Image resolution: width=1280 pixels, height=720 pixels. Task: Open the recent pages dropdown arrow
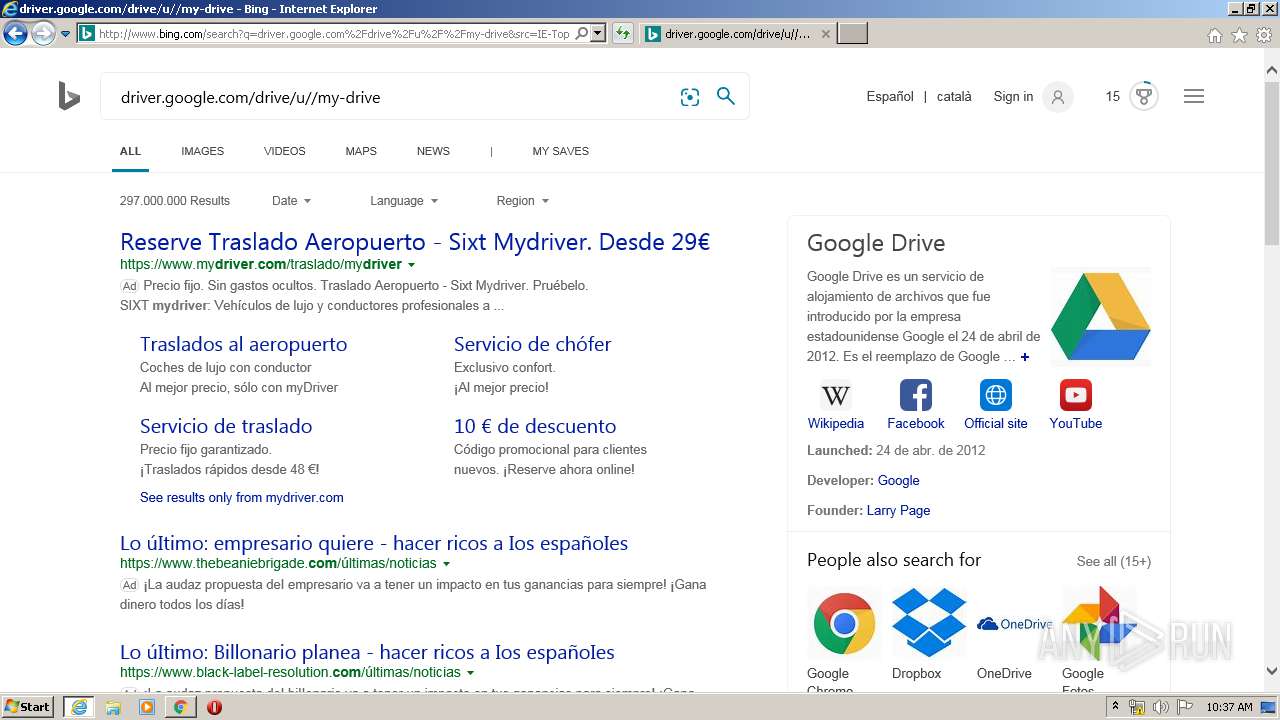click(65, 34)
